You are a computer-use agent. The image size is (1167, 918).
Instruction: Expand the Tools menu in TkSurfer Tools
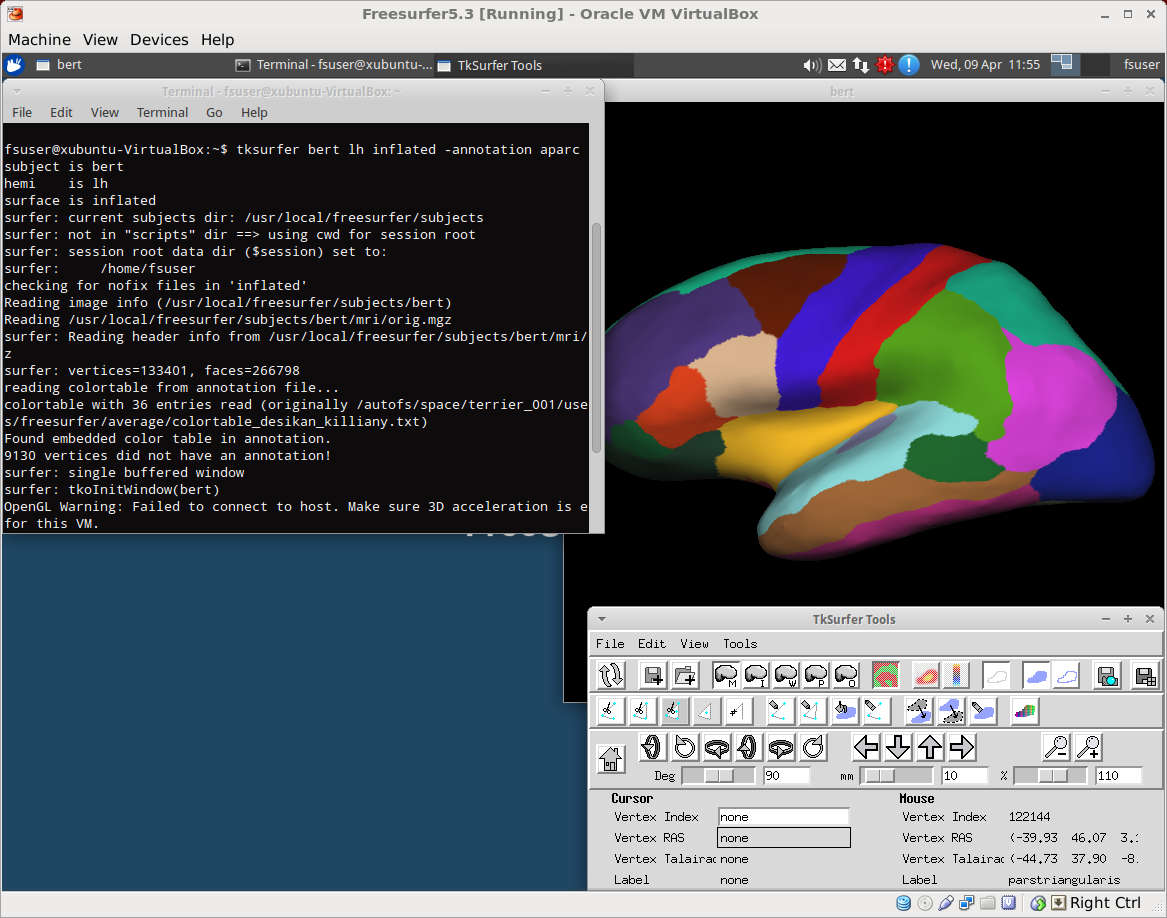740,644
